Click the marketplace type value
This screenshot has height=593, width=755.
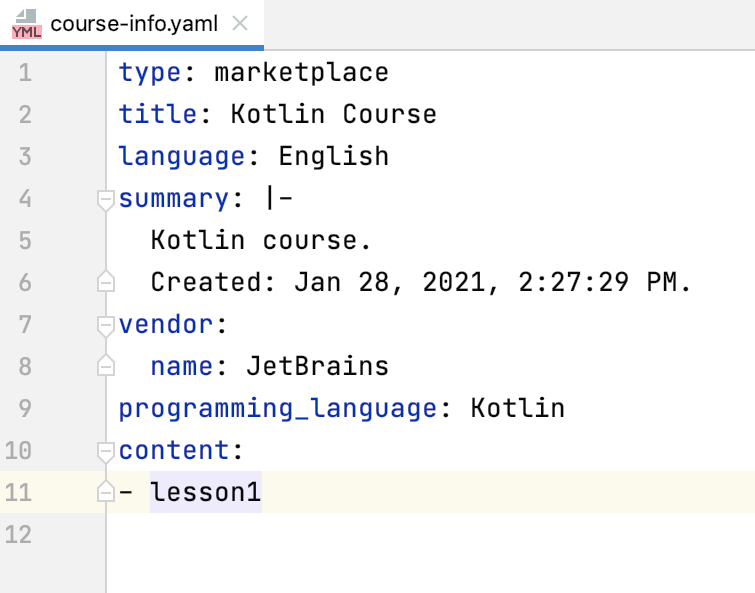(301, 73)
